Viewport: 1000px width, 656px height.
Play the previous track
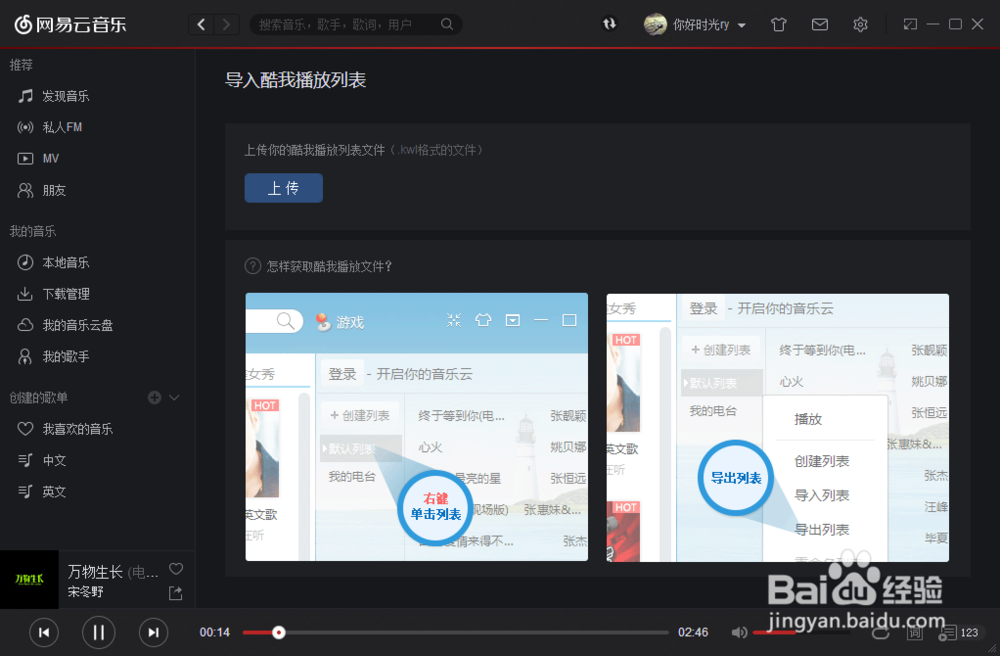(44, 632)
